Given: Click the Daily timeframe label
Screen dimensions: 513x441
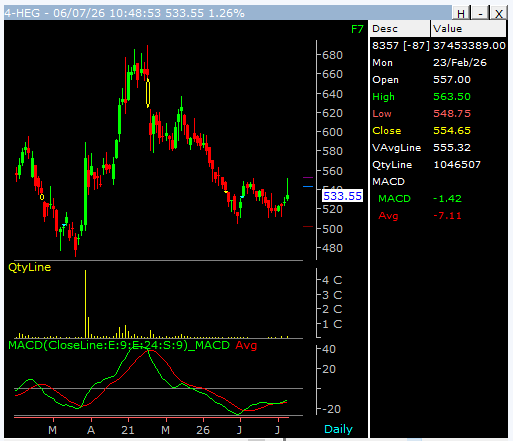Looking at the screenshot, I should [x=338, y=429].
